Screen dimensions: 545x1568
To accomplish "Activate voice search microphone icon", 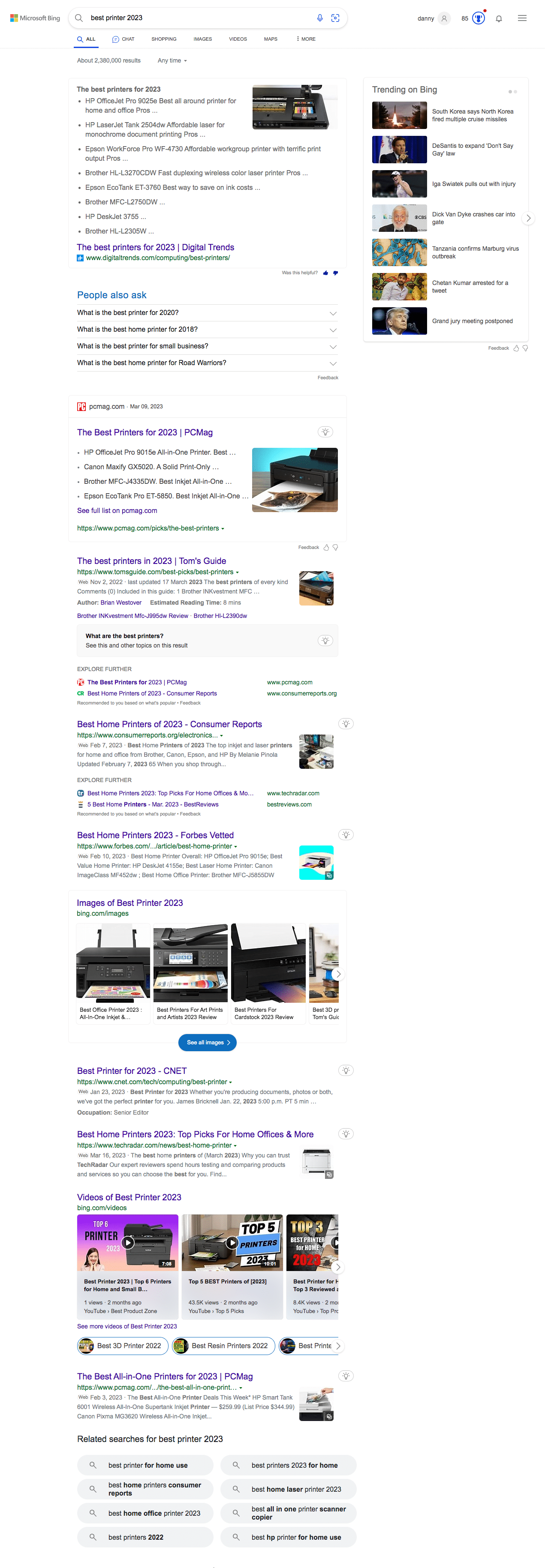I will [320, 18].
